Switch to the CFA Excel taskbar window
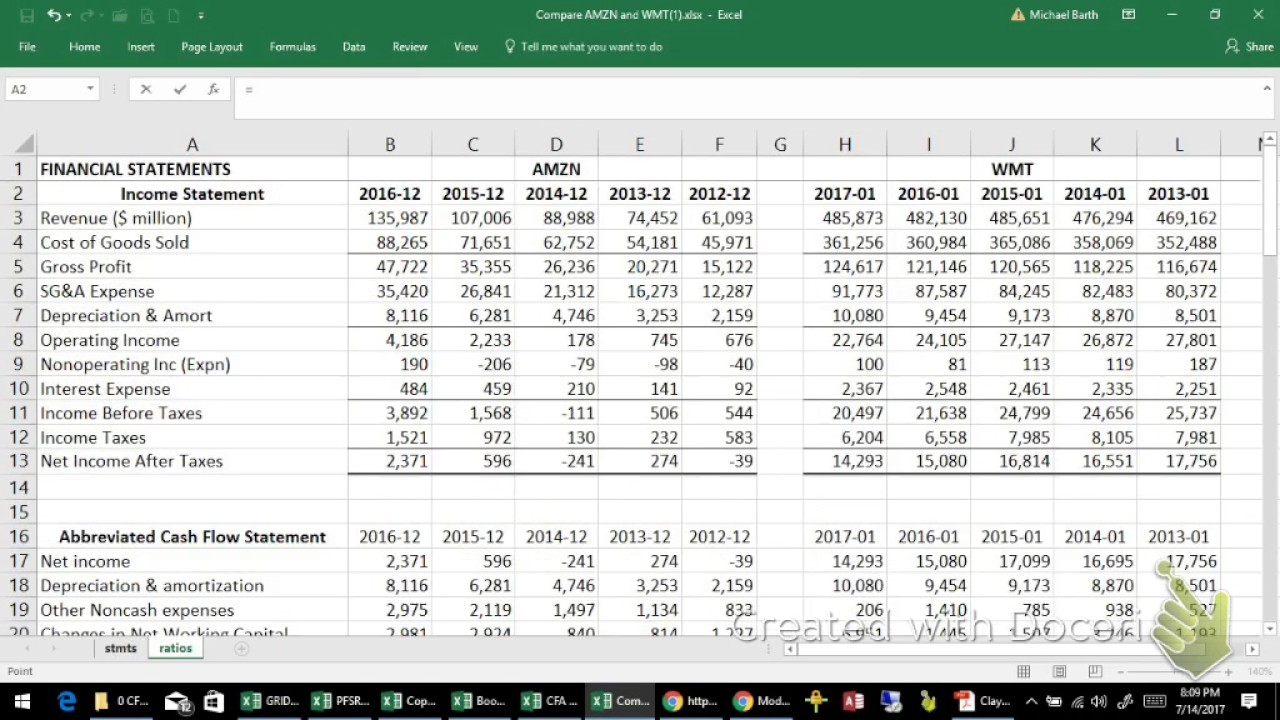Image resolution: width=1280 pixels, height=720 pixels. tap(550, 701)
